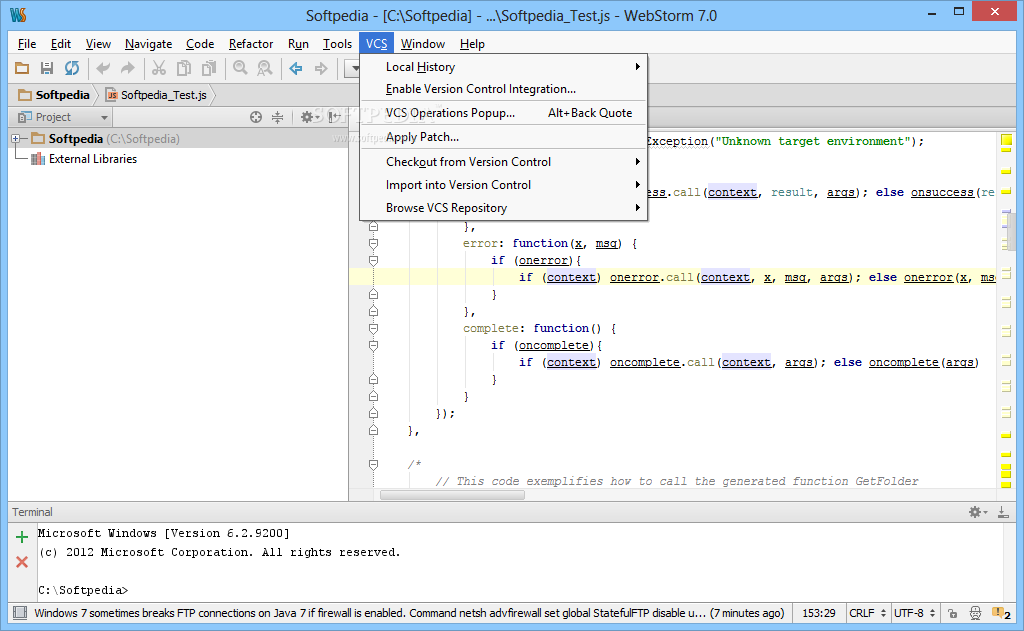Image resolution: width=1024 pixels, height=631 pixels.
Task: Click the top yellow inspection status square
Action: 1006,139
